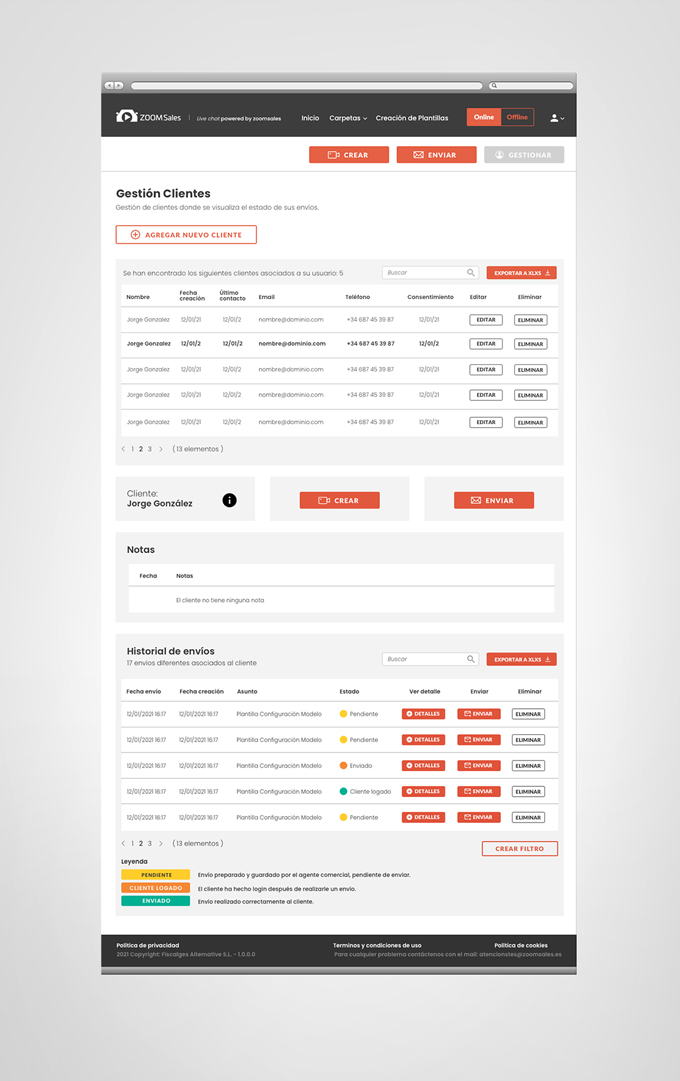Viewport: 680px width, 1081px height.
Task: Open the Política de privacidad footer link
Action: click(148, 944)
